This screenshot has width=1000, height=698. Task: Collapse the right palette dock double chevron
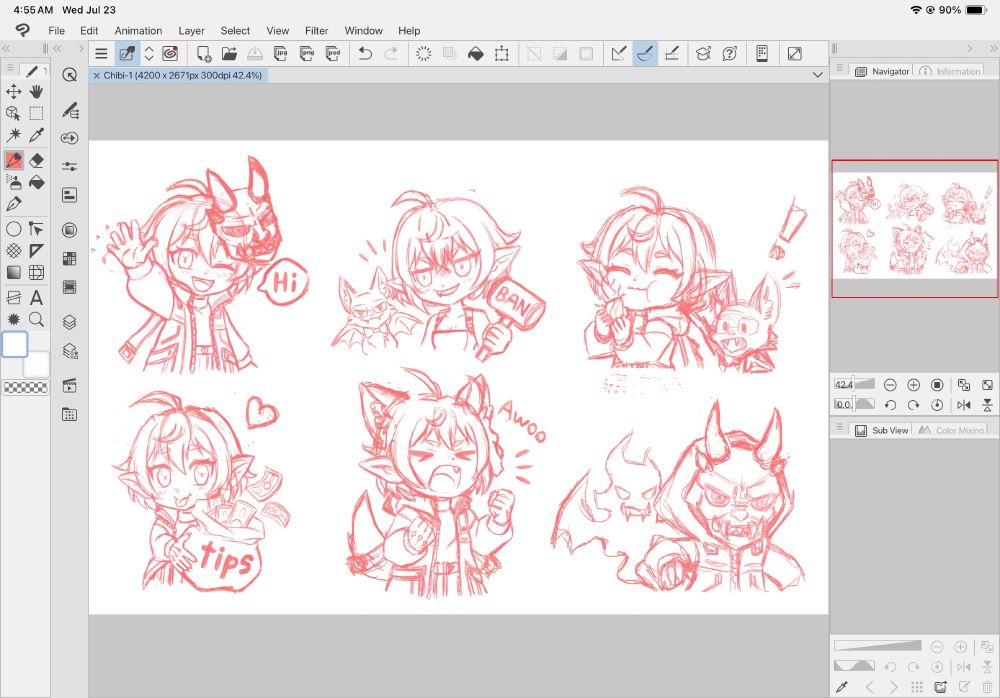994,48
